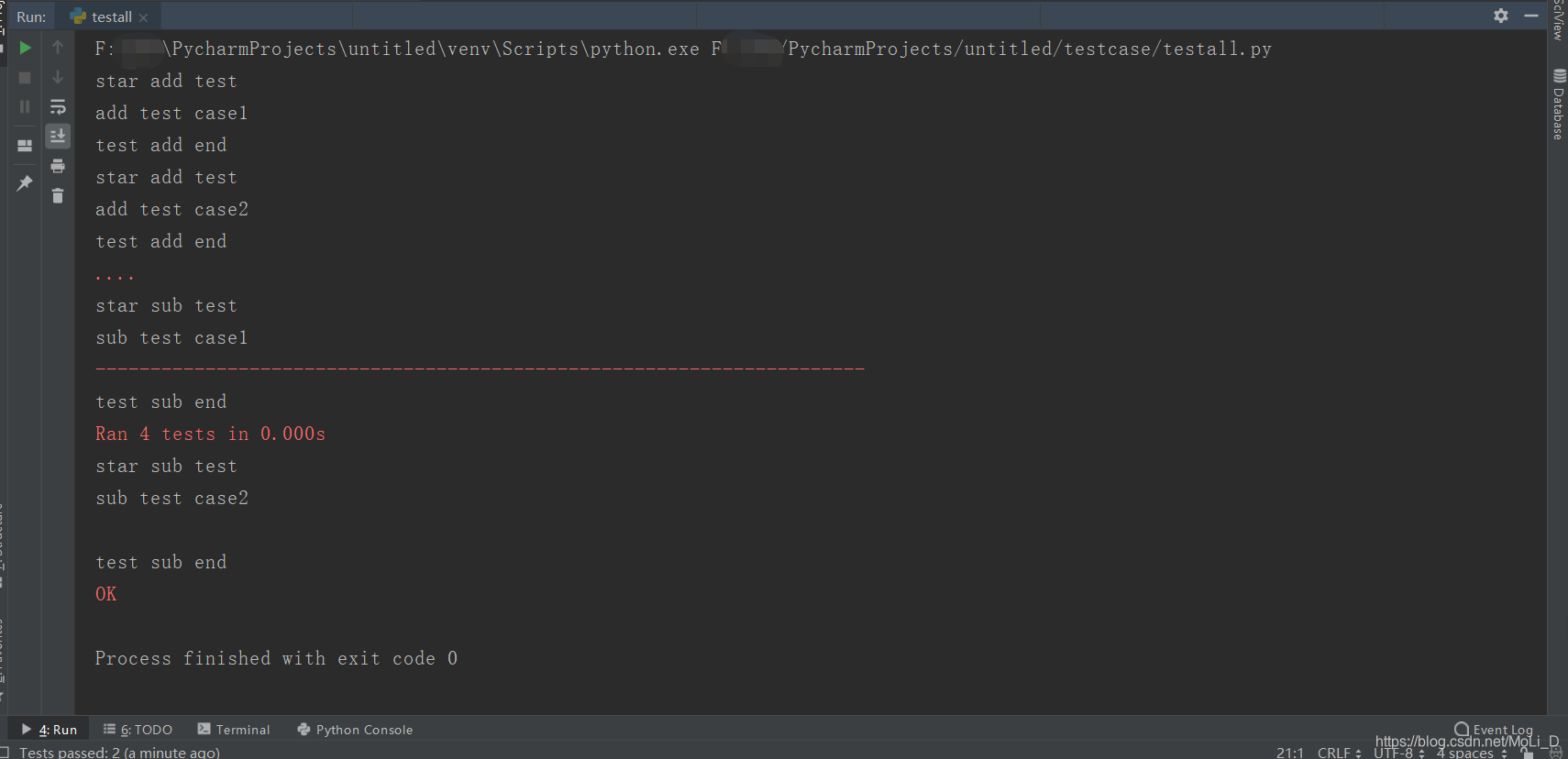This screenshot has width=1568, height=759.
Task: Open the Database side panel
Action: pyautogui.click(x=1558, y=104)
